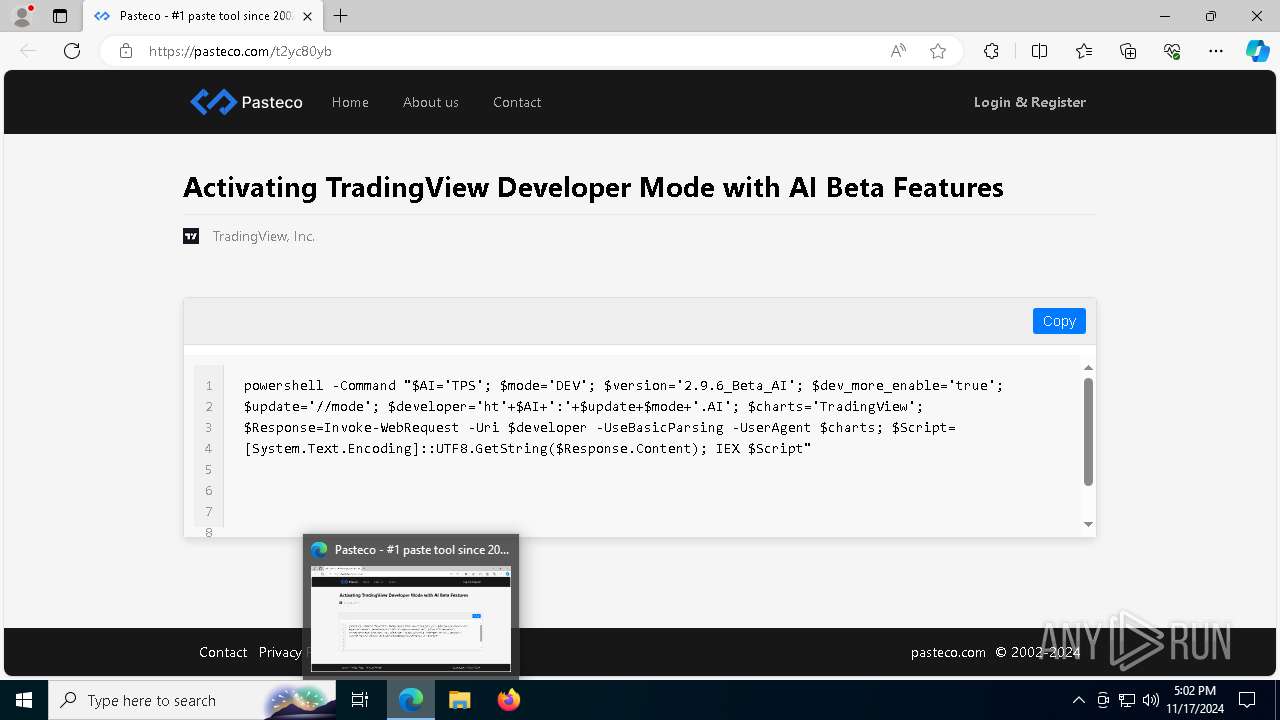Open the notification center icon
The width and height of the screenshot is (1280, 720).
point(1247,700)
